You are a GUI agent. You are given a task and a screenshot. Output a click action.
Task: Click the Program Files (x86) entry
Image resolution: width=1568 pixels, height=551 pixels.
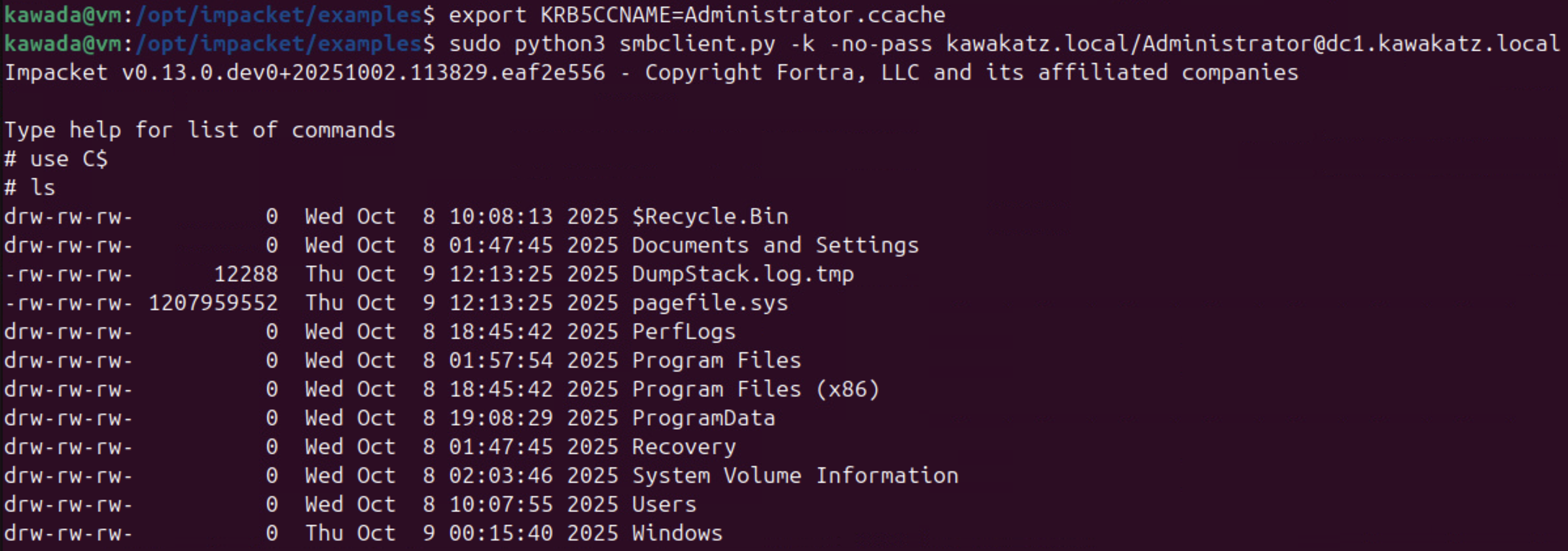tap(755, 389)
